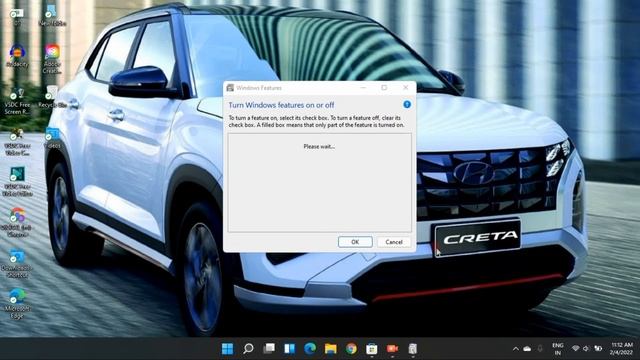Screen dimensions: 640x360
Task: Open Widgets from the taskbar
Action: point(289,349)
